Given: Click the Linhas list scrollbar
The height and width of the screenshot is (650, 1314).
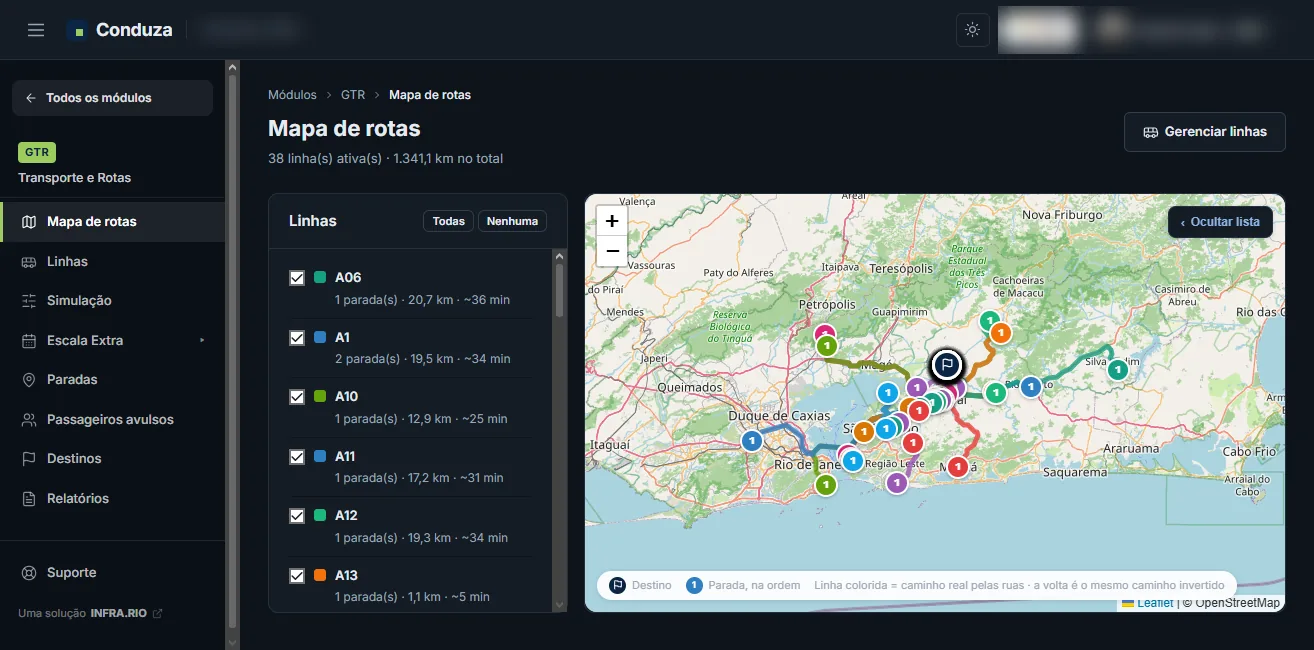Looking at the screenshot, I should (x=559, y=290).
